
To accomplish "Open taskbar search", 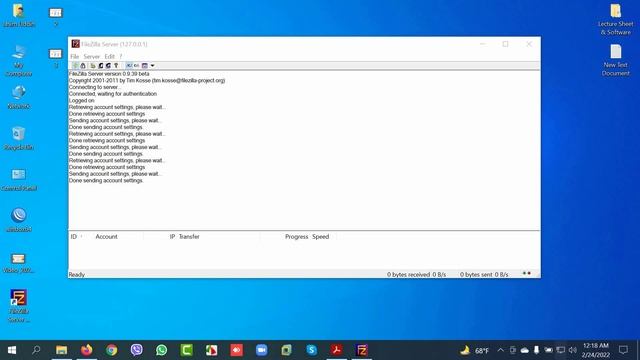I will (36, 350).
